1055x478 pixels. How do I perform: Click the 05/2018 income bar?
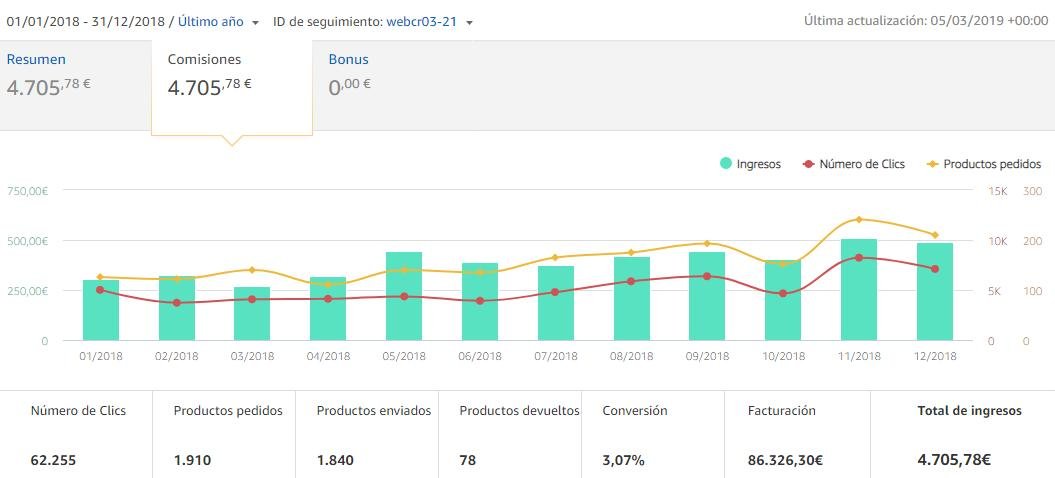pos(404,296)
